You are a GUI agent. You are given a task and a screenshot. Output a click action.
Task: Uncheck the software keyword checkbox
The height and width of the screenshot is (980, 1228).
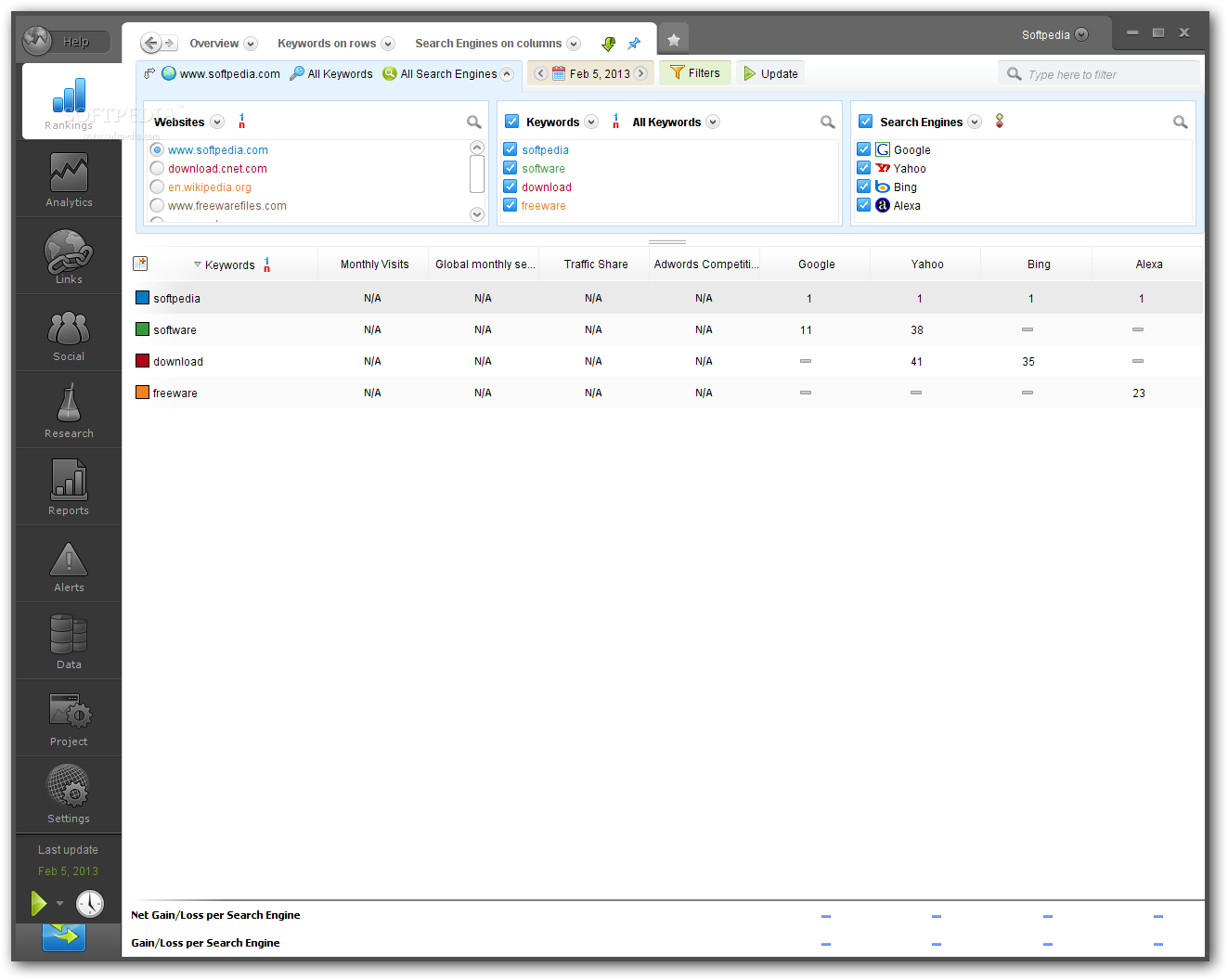pyautogui.click(x=510, y=168)
